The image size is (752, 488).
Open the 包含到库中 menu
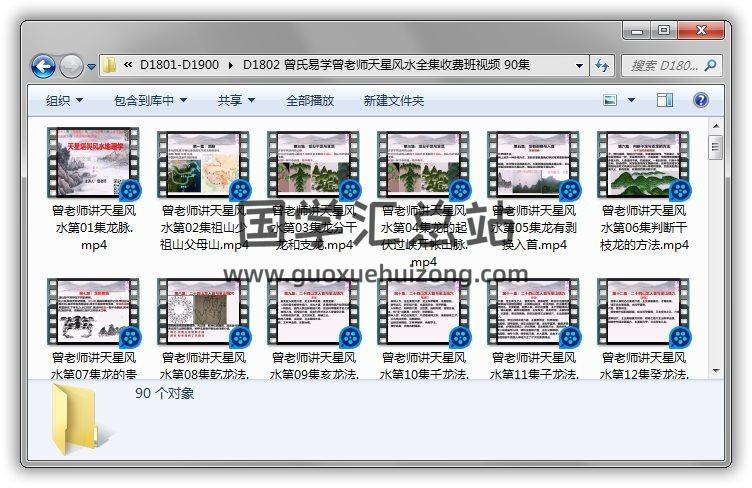pos(150,100)
